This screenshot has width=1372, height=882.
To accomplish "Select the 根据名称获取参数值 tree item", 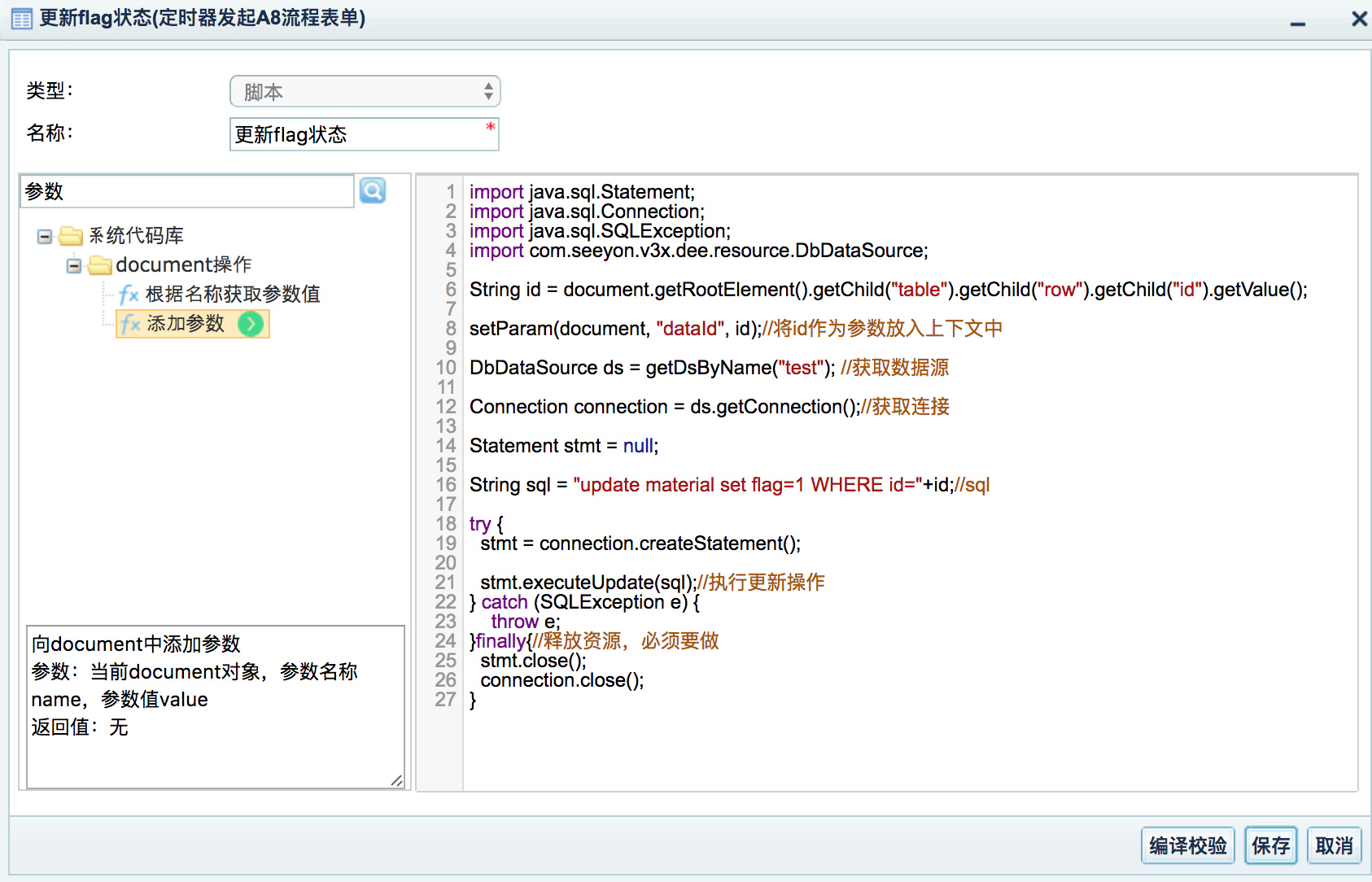I will click(233, 295).
